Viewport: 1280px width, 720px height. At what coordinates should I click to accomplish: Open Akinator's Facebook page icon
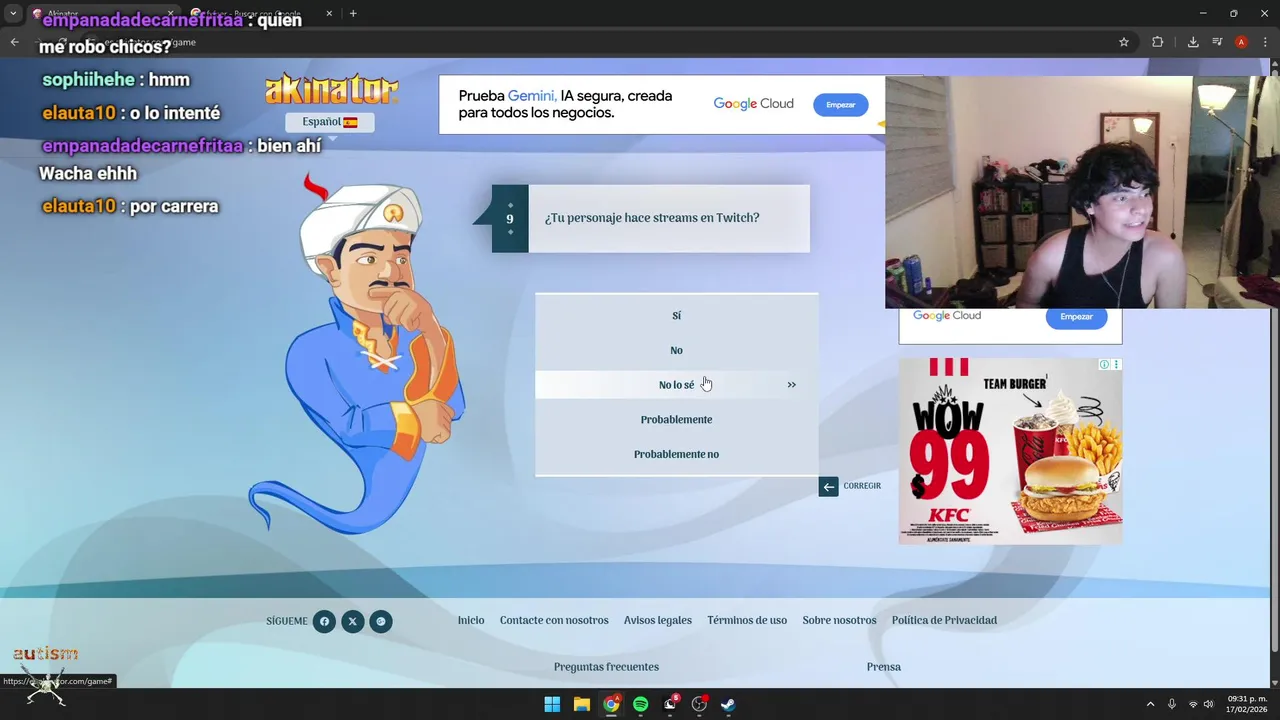tap(324, 622)
